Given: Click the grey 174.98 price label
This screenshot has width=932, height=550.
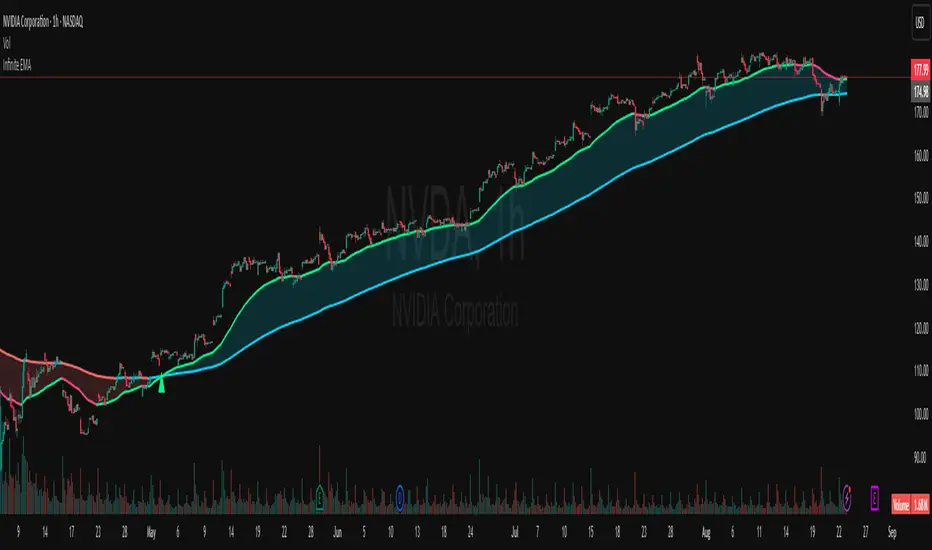Looking at the screenshot, I should [920, 92].
